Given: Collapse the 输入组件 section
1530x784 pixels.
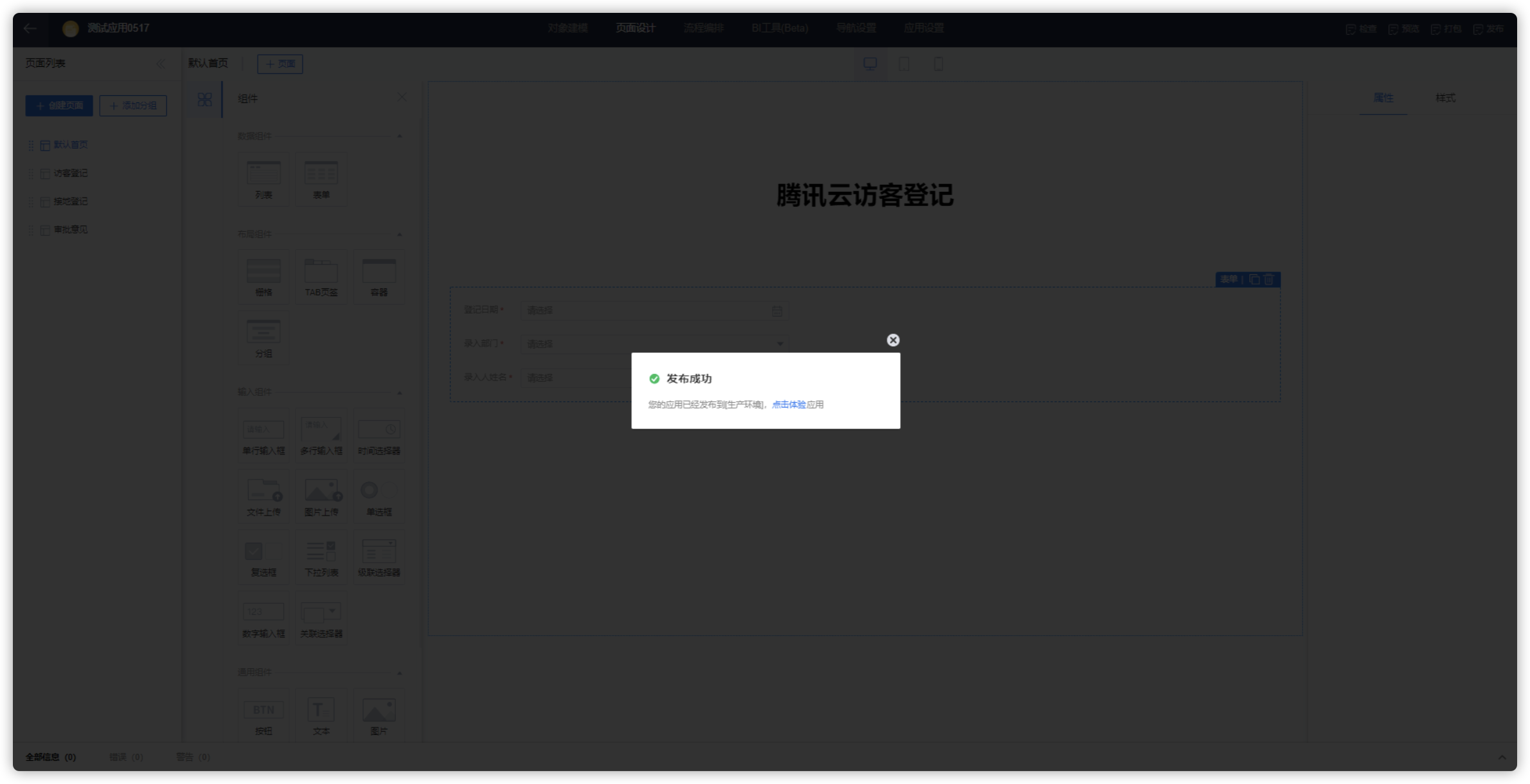Looking at the screenshot, I should (x=399, y=393).
